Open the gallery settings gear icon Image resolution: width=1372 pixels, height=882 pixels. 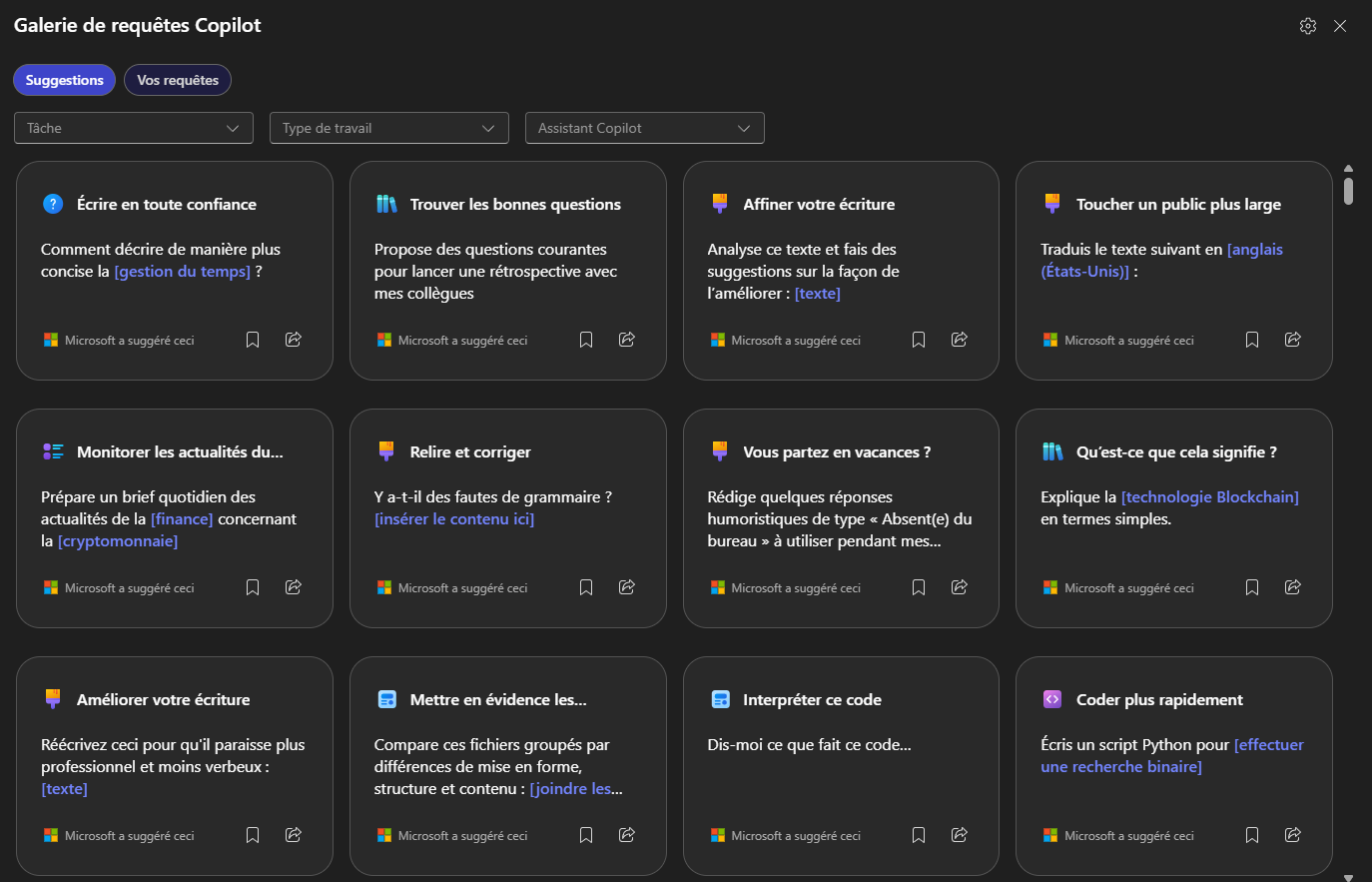(x=1308, y=26)
